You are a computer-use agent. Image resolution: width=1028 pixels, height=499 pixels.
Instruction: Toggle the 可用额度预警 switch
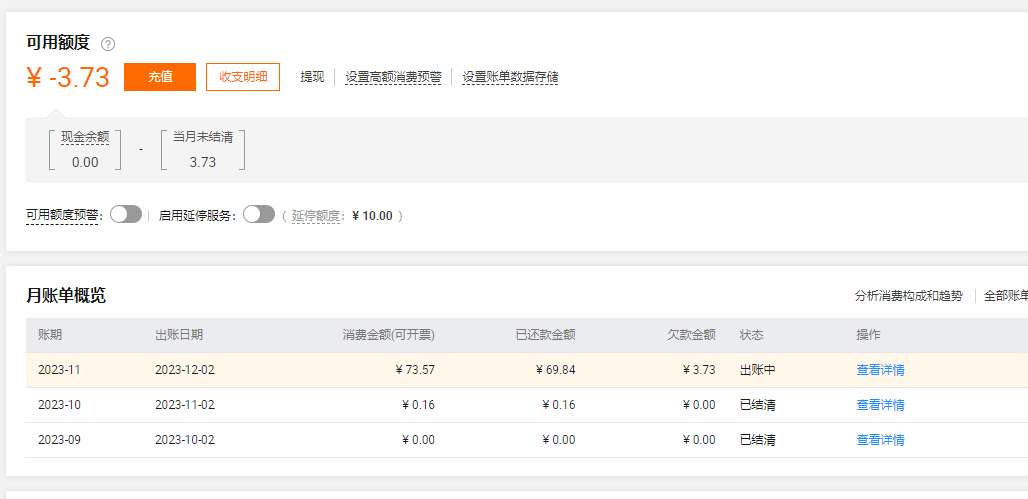pyautogui.click(x=126, y=214)
